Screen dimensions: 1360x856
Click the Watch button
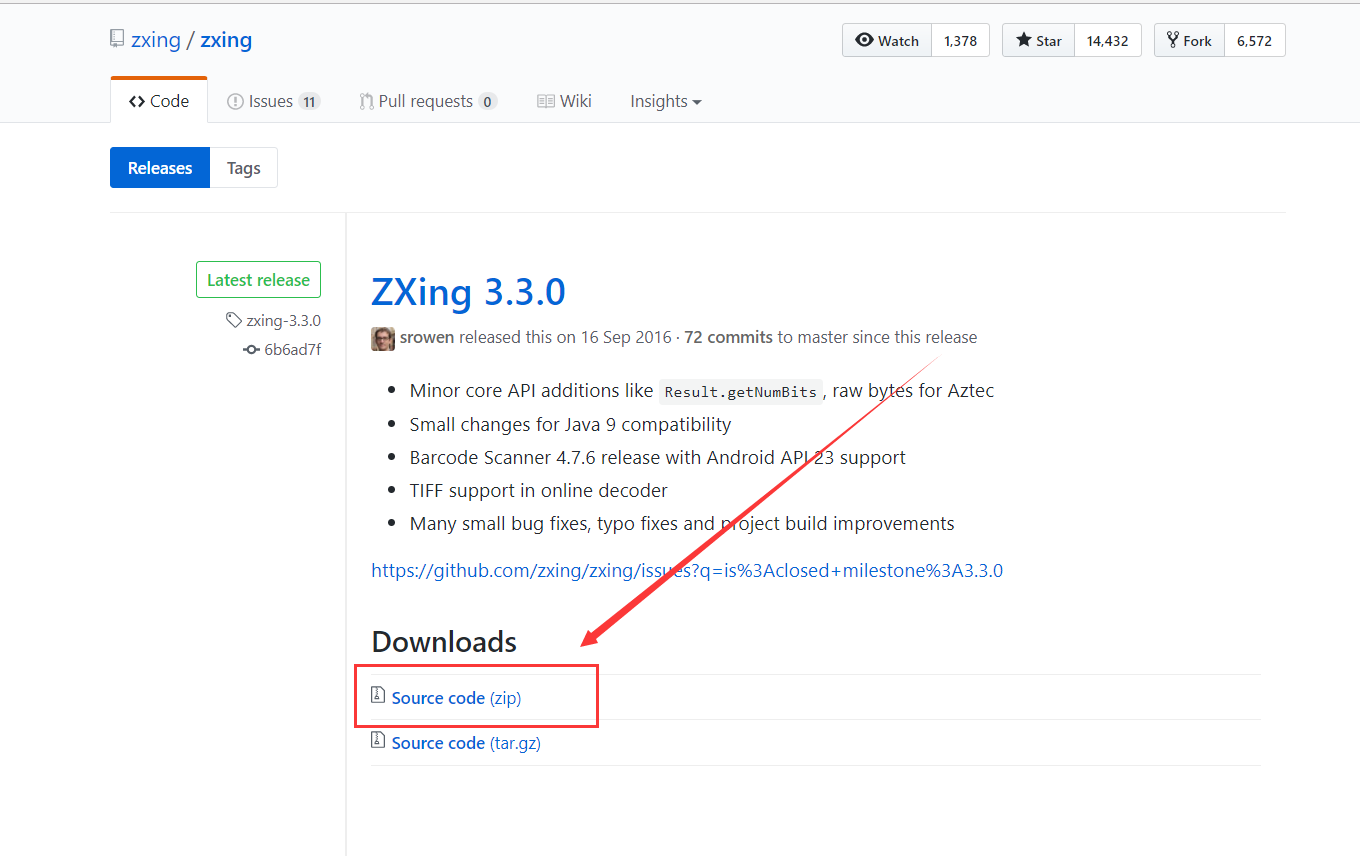(887, 41)
